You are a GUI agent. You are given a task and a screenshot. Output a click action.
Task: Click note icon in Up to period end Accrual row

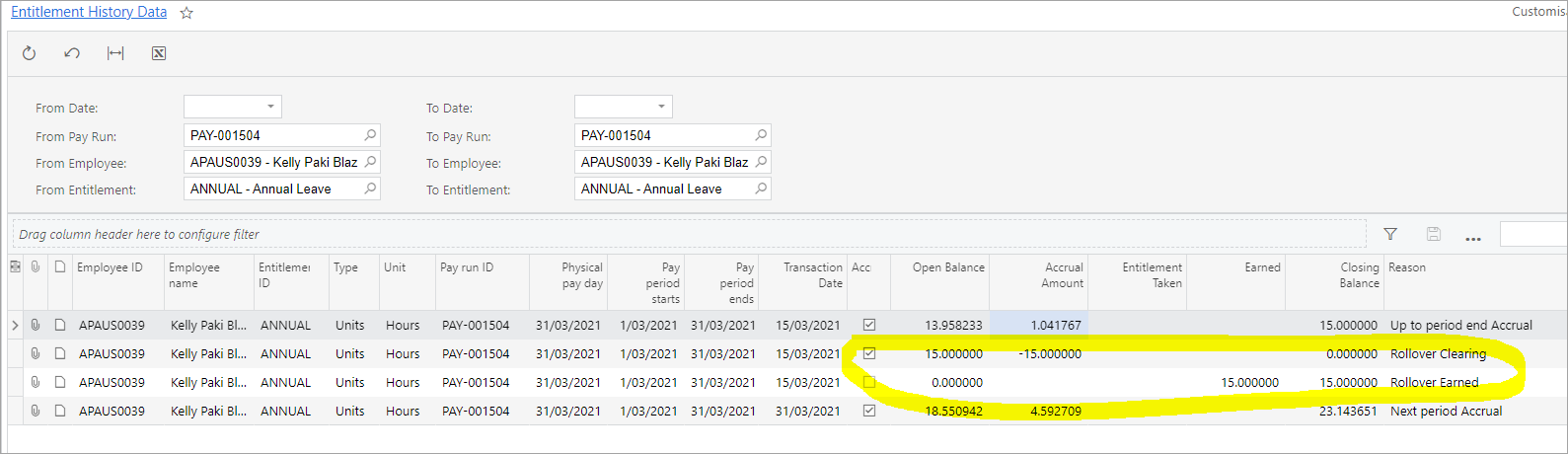(60, 325)
